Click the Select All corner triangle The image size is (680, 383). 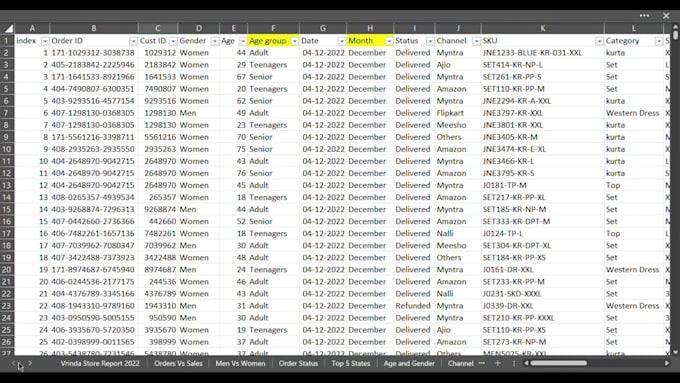[8, 29]
